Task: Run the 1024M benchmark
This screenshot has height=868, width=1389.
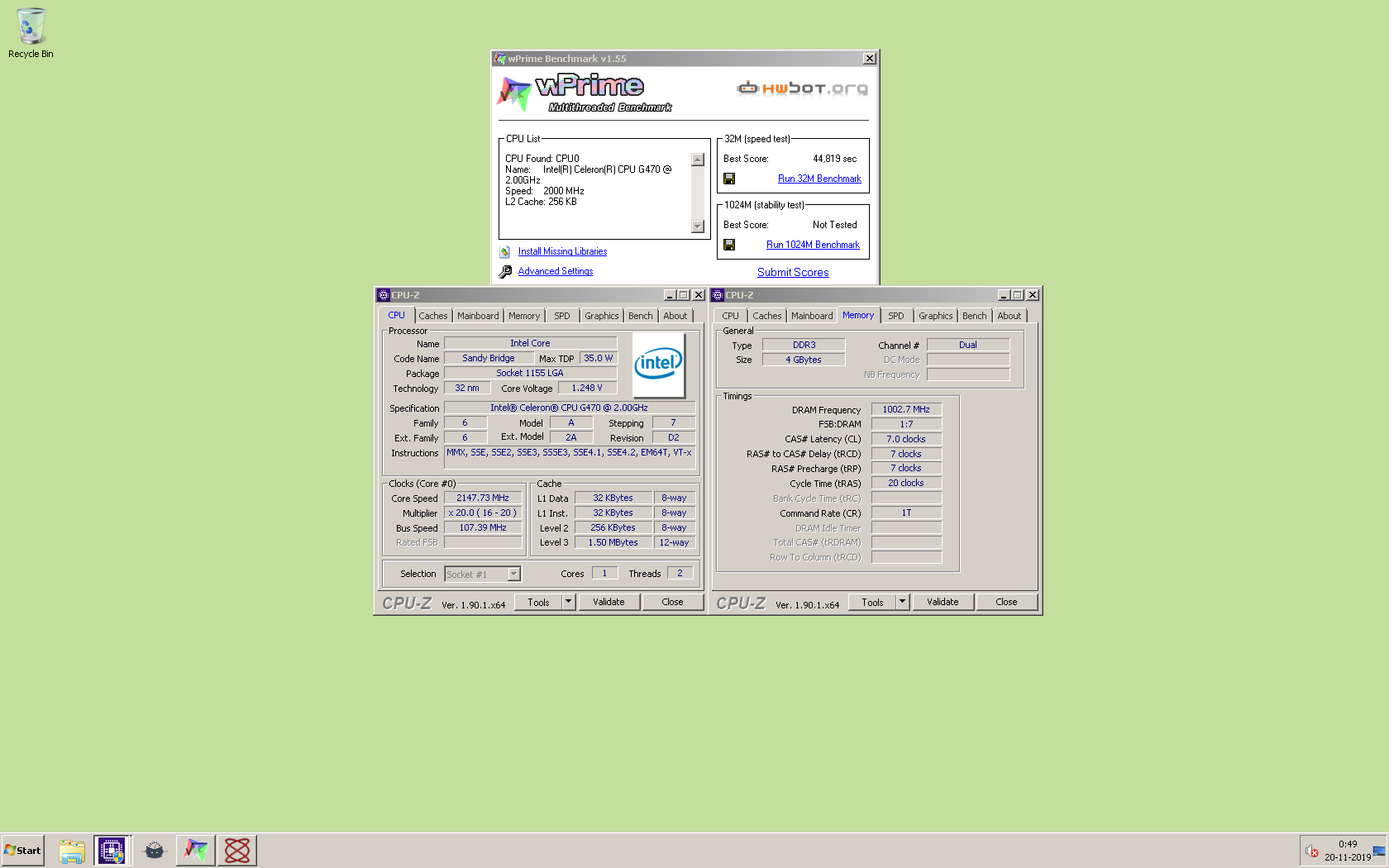Action: [x=813, y=245]
